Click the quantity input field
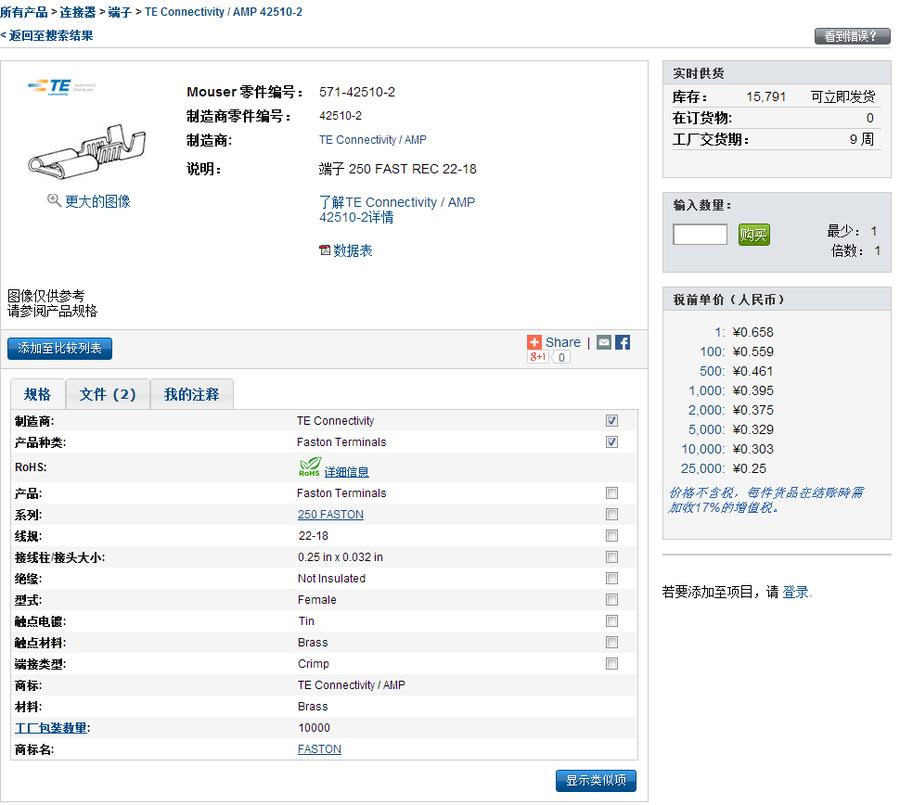Screen dimensions: 900x805 click(700, 235)
